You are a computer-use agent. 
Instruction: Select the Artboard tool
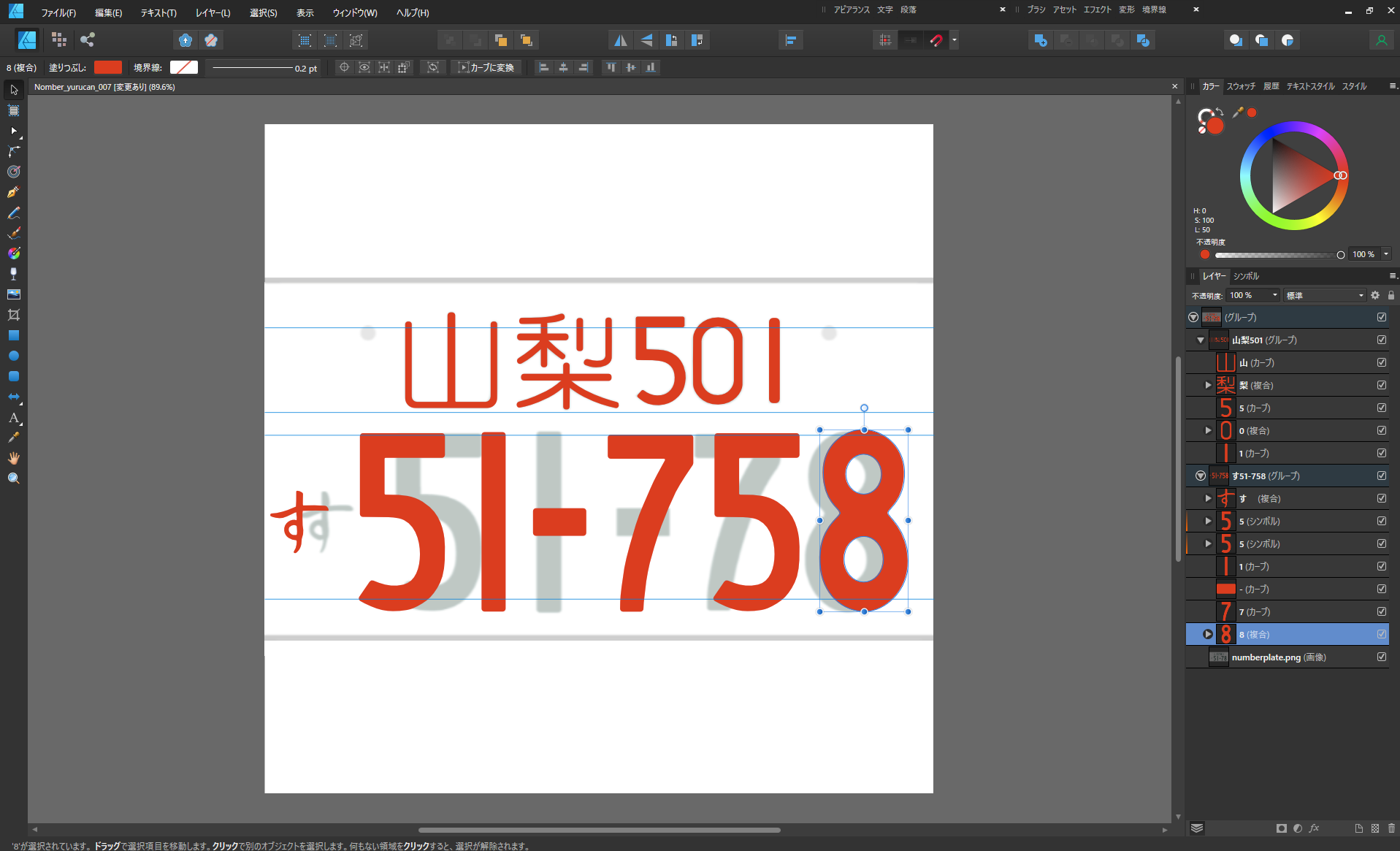(14, 110)
